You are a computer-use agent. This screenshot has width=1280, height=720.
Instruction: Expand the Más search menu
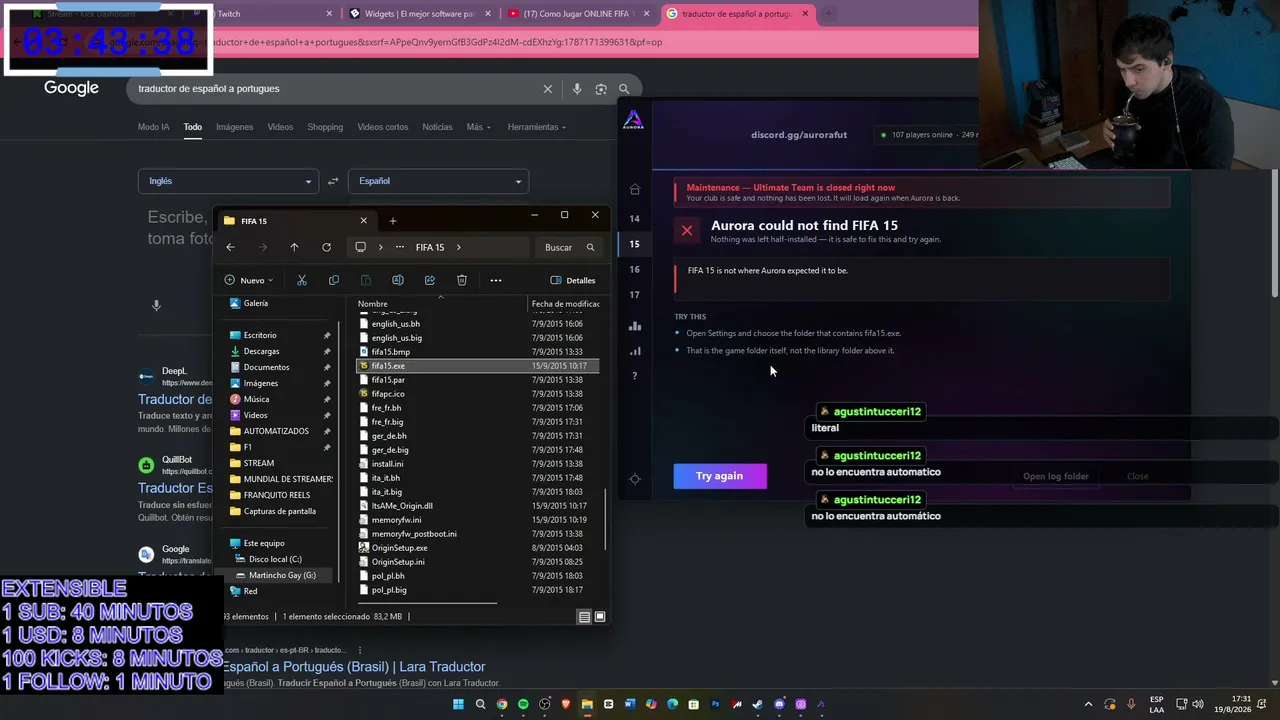[x=478, y=127]
